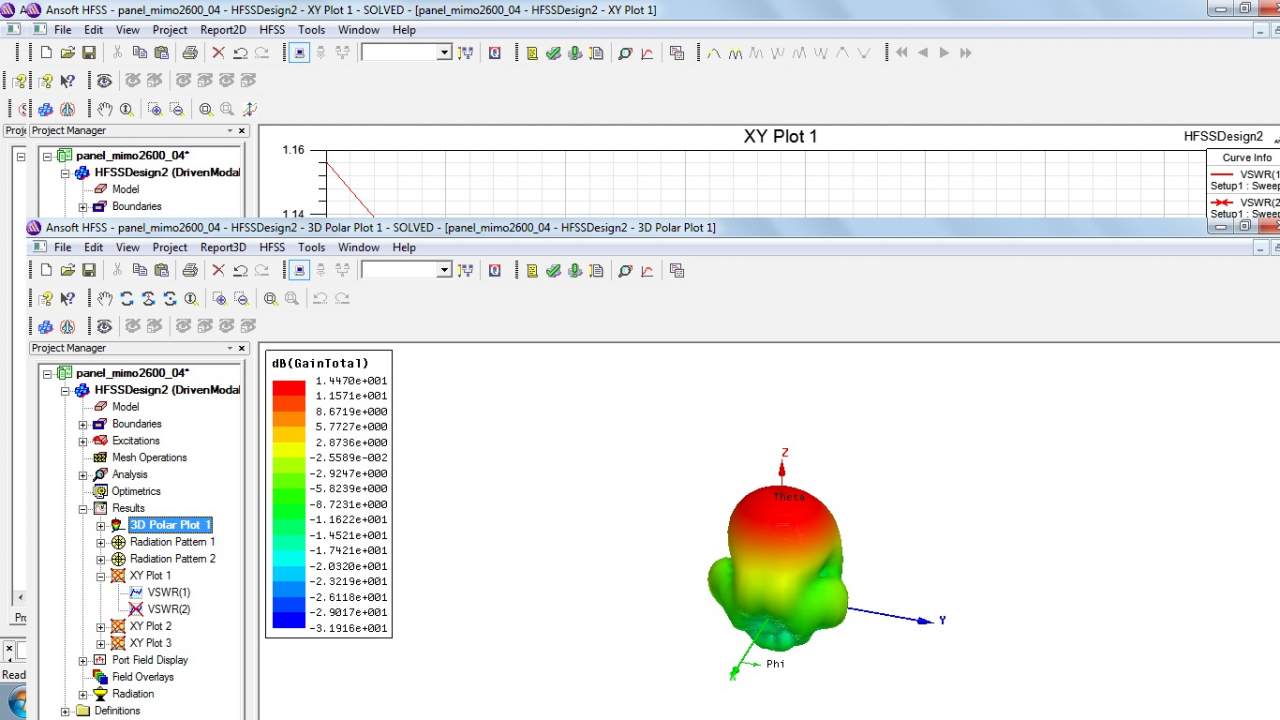Click the red top swatch in the dB(GainTotal) legend

coord(289,387)
